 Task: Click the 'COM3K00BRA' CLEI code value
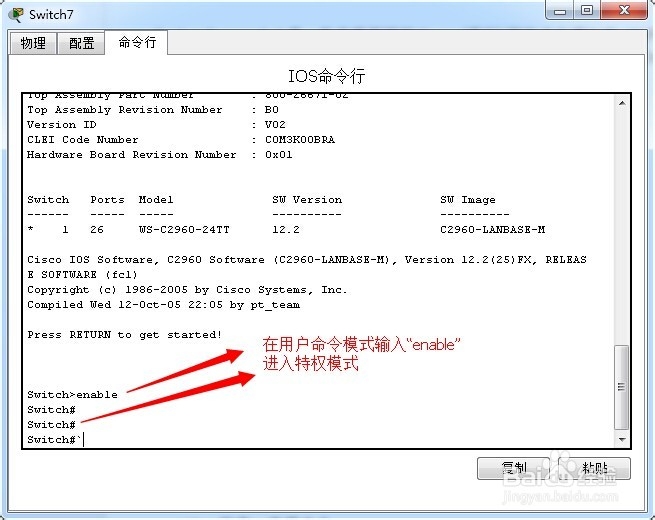pos(300,140)
